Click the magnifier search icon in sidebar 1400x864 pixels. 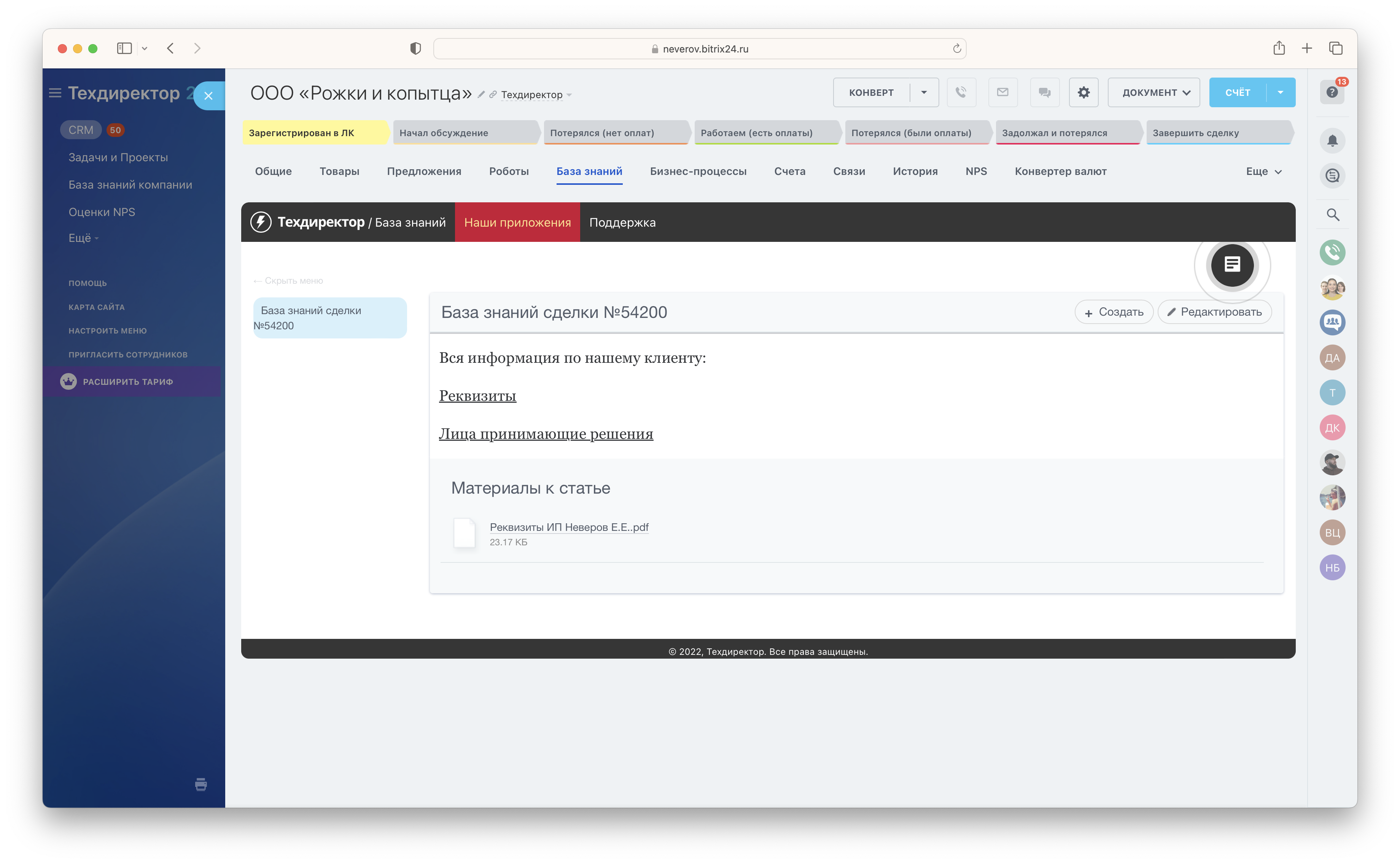click(x=1332, y=215)
